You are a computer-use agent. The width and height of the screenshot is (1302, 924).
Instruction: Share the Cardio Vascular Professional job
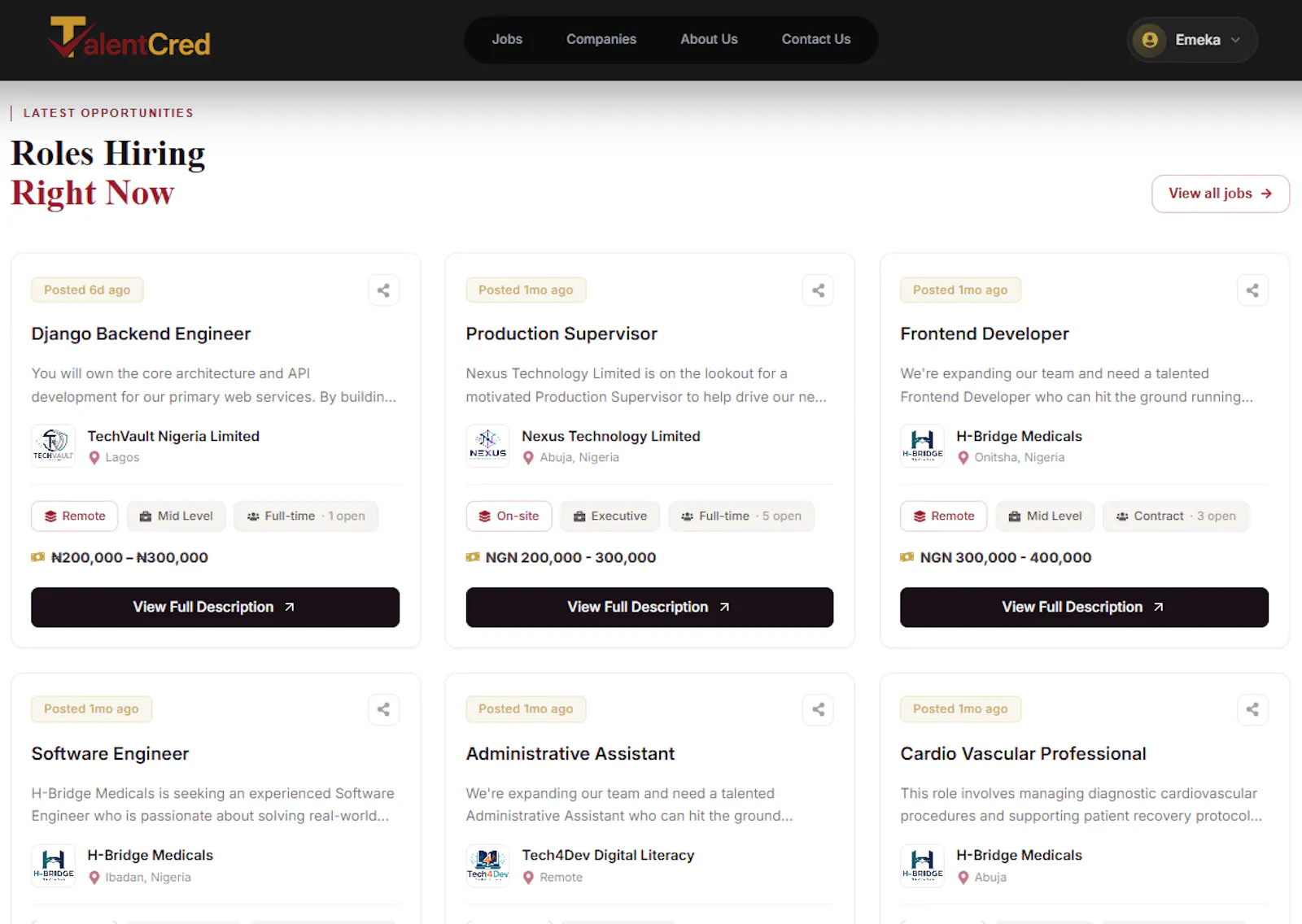[1252, 709]
